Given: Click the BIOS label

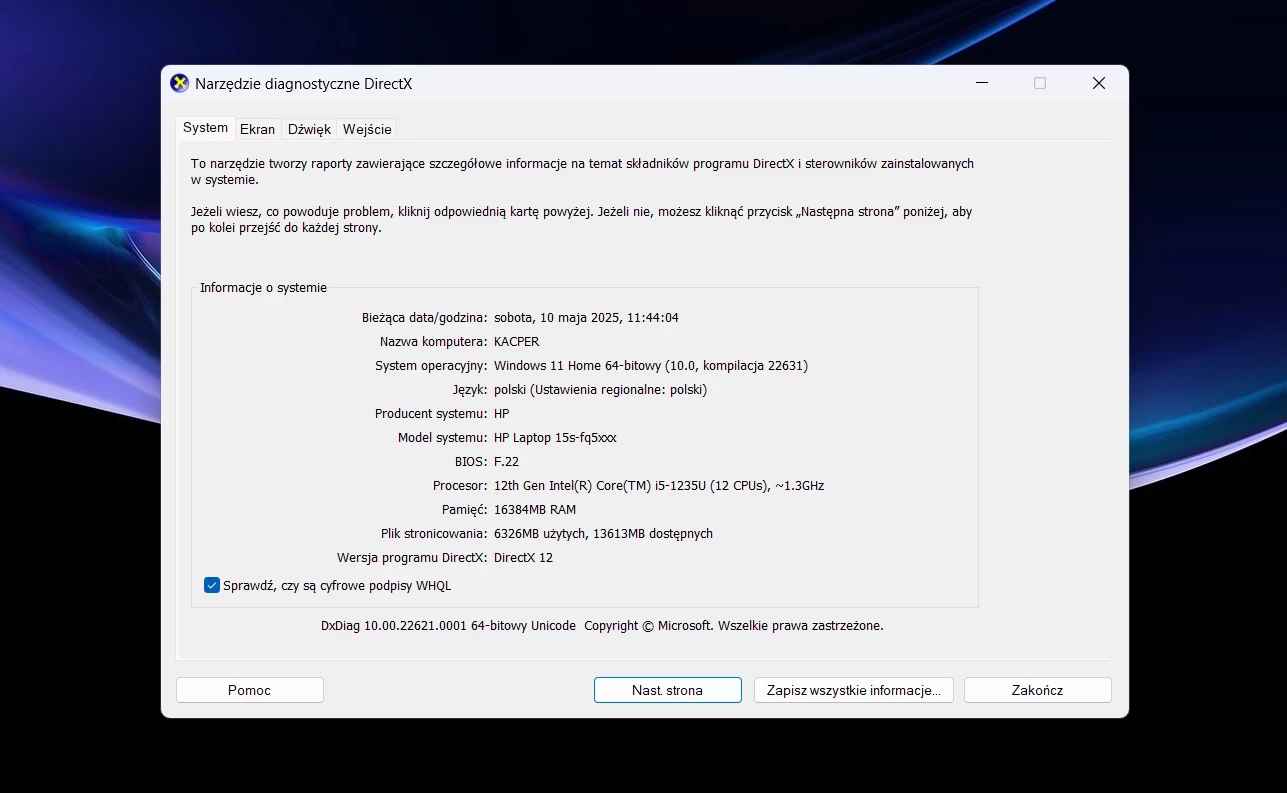Looking at the screenshot, I should [x=471, y=461].
